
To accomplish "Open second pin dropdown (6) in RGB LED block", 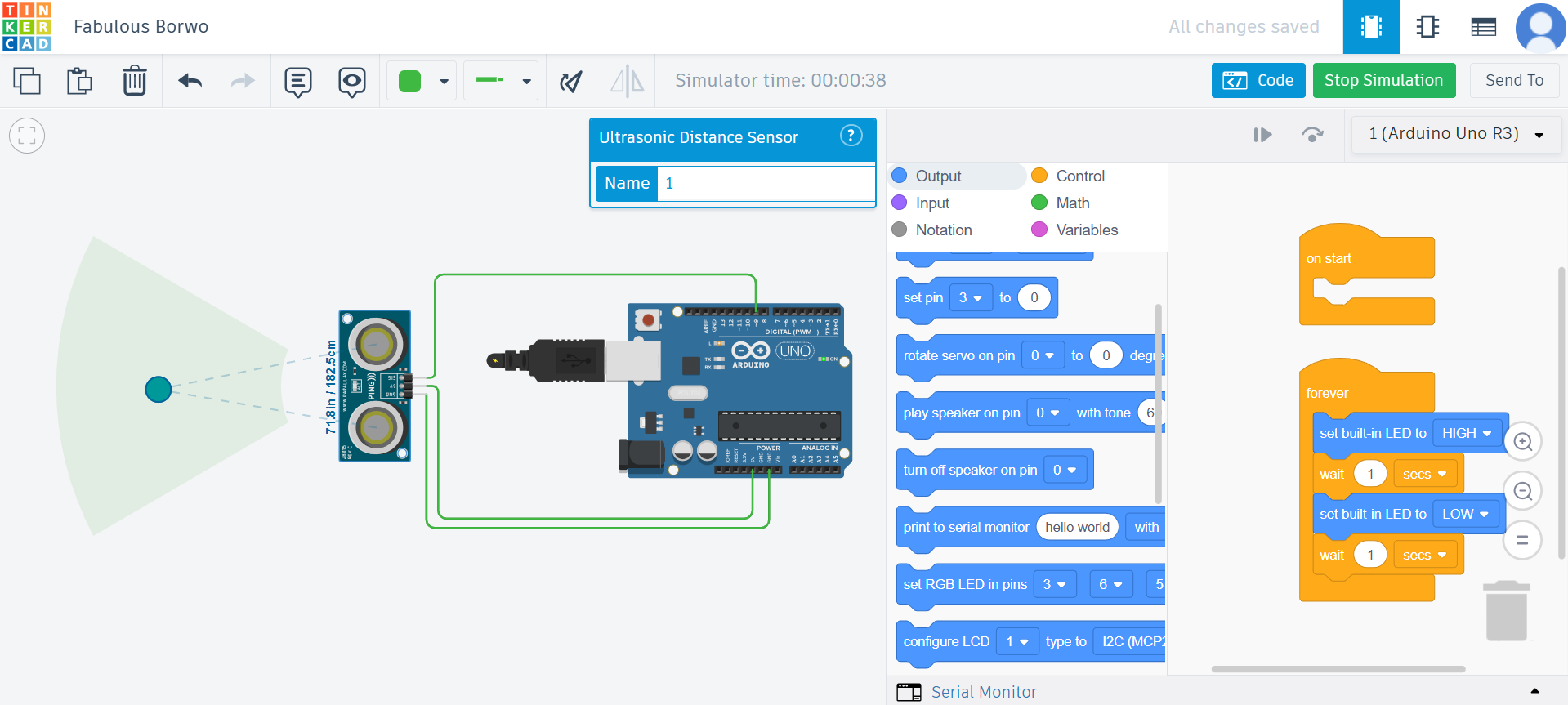I will coord(1111,584).
